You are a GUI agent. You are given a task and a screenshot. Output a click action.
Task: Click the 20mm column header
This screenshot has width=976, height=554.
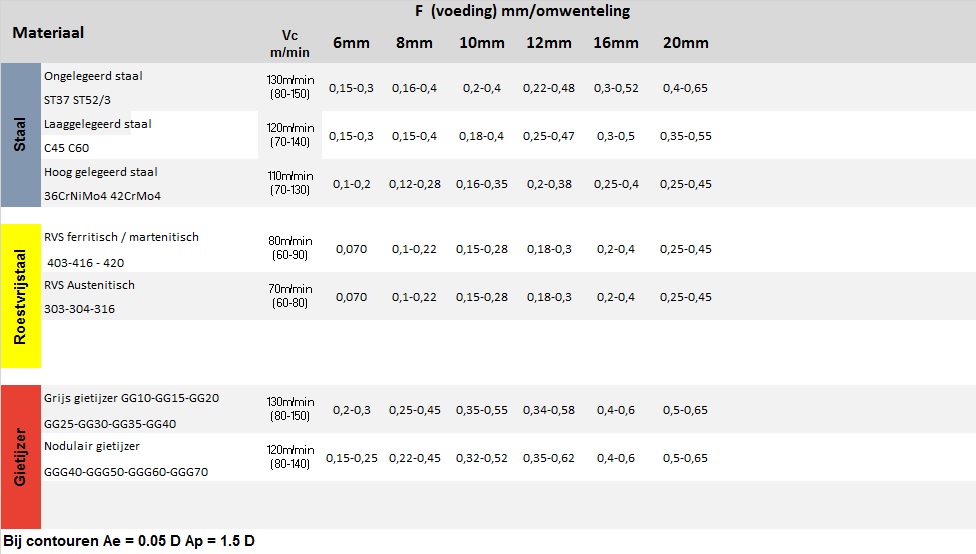point(685,43)
